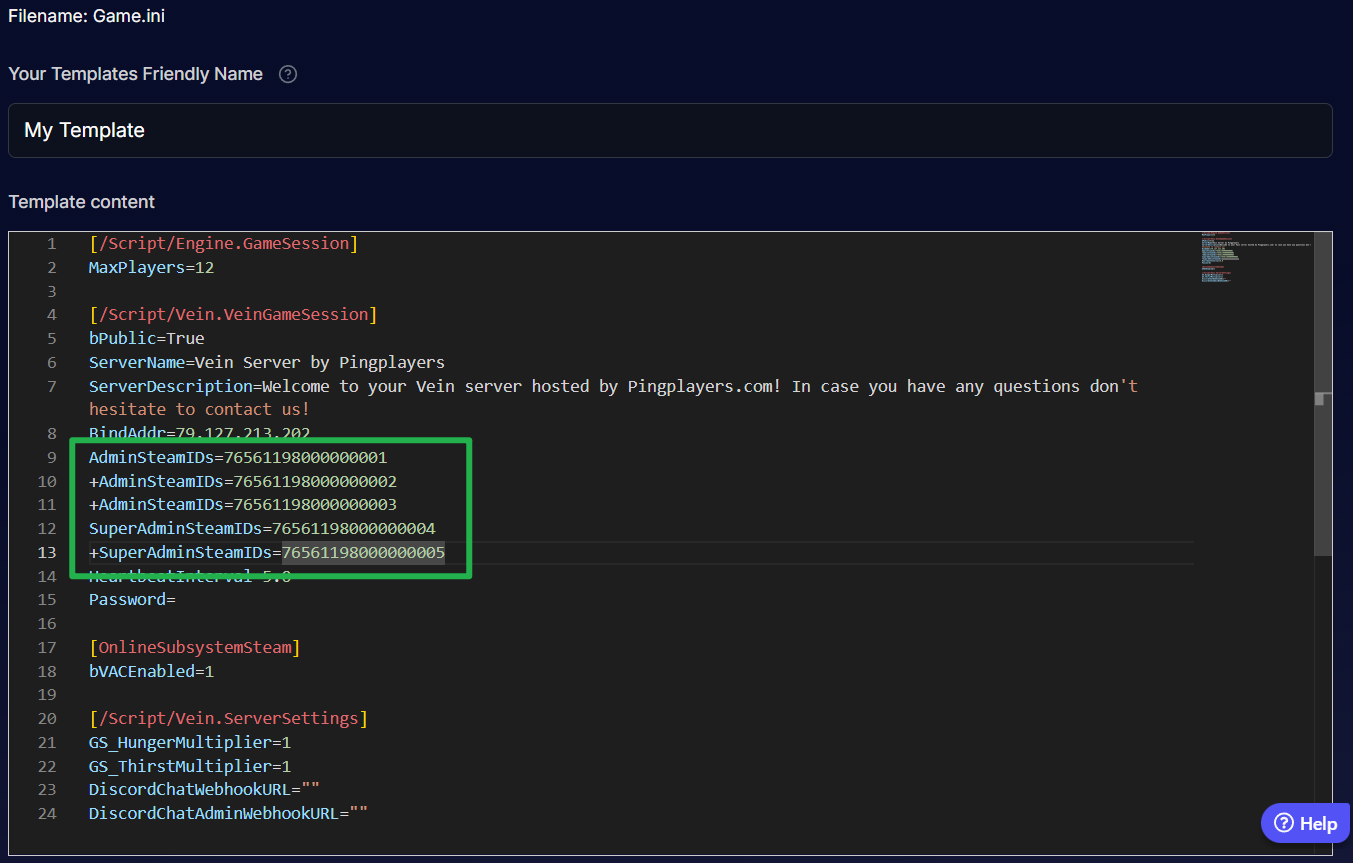Open the Help chat button
The height and width of the screenshot is (863, 1353).
click(x=1305, y=823)
